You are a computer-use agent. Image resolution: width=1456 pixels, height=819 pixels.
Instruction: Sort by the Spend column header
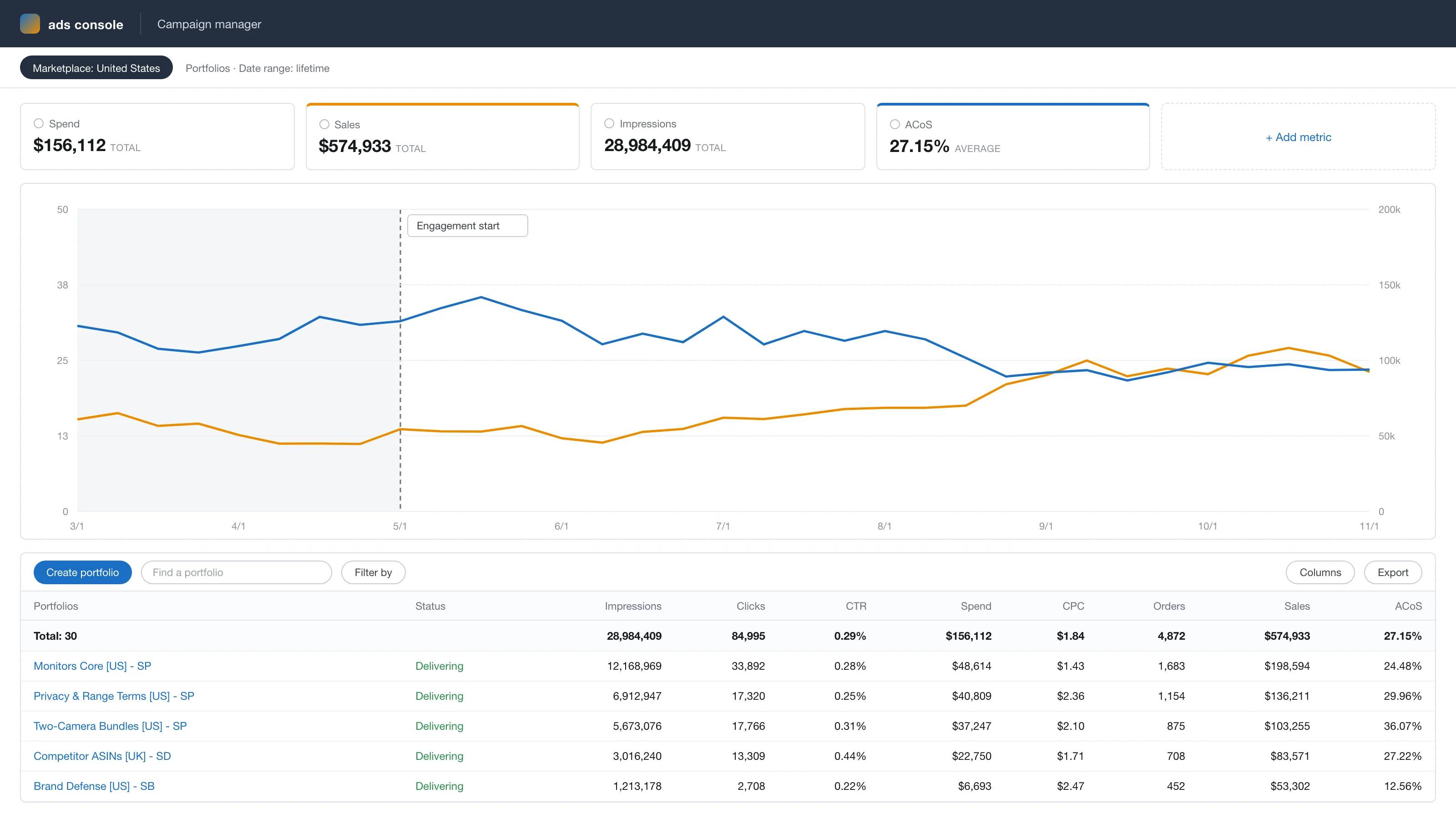[x=976, y=606]
